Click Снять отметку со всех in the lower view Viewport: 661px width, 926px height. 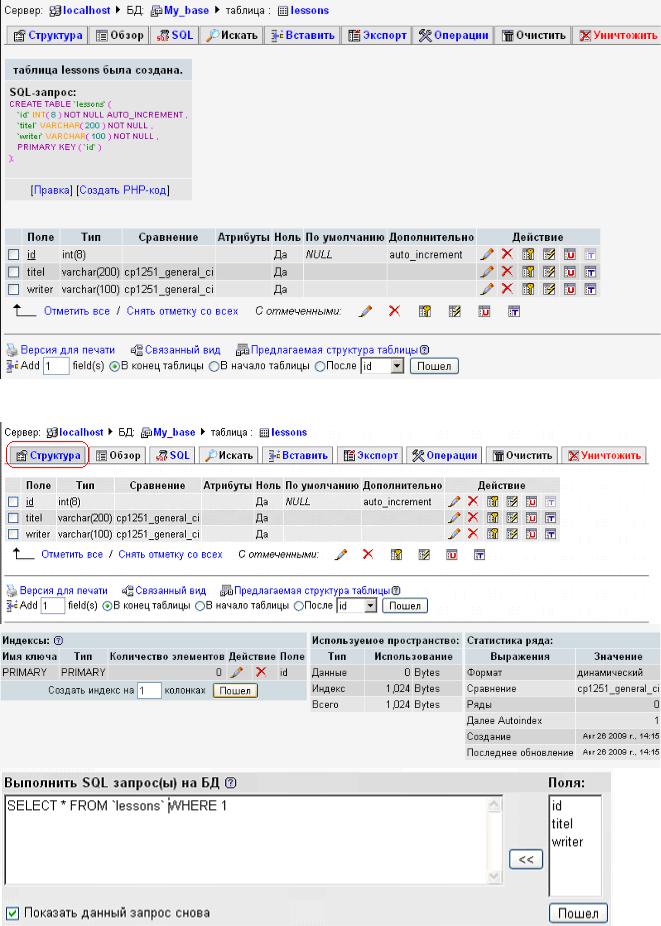coord(170,555)
